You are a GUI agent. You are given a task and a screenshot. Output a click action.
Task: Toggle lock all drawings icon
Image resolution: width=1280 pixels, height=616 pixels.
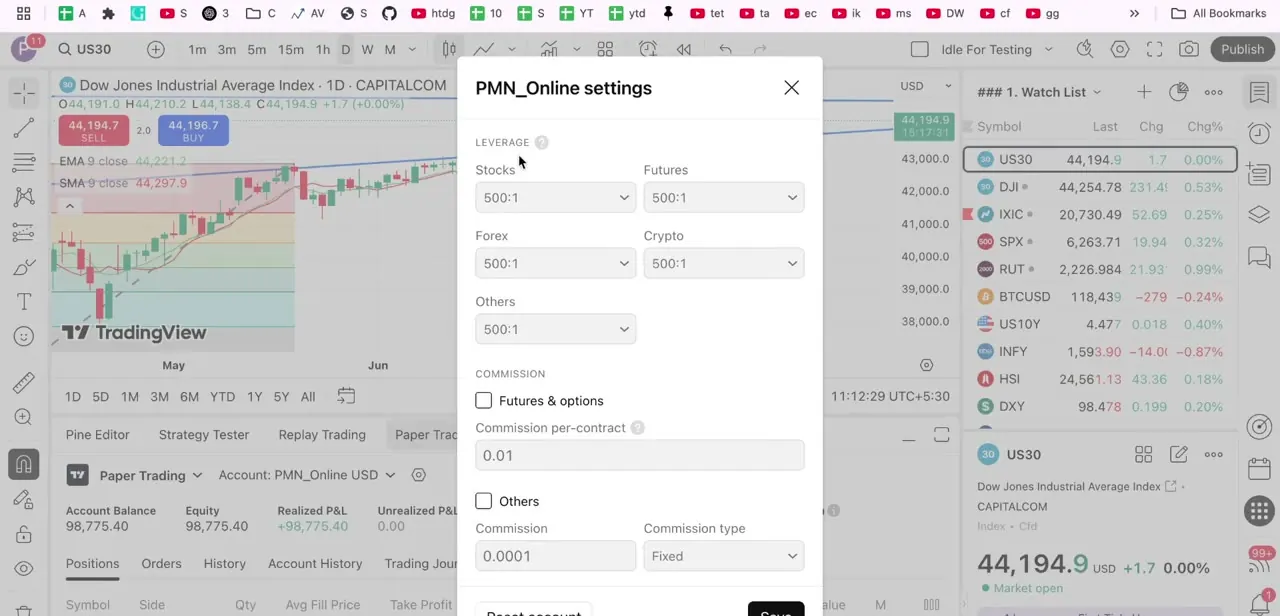[24, 534]
